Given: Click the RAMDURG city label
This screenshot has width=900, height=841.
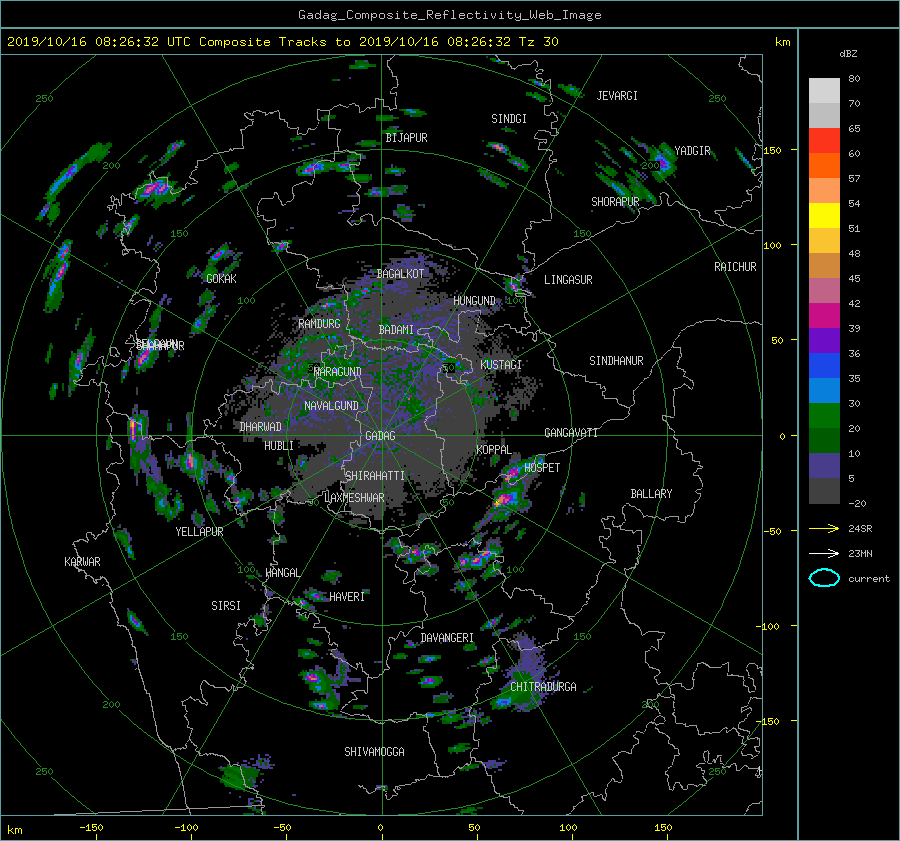Looking at the screenshot, I should [319, 324].
